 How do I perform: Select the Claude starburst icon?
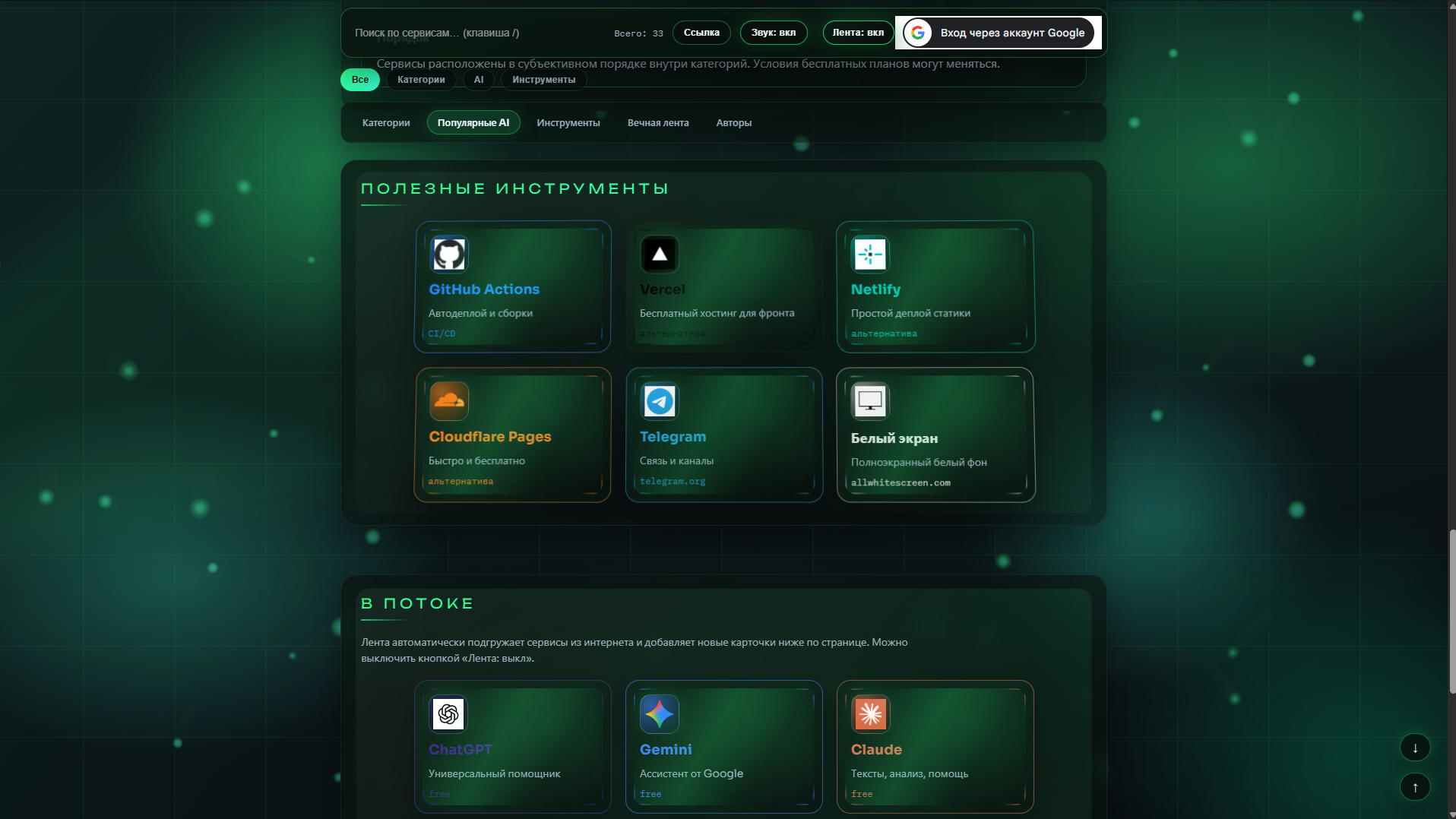pyautogui.click(x=871, y=714)
